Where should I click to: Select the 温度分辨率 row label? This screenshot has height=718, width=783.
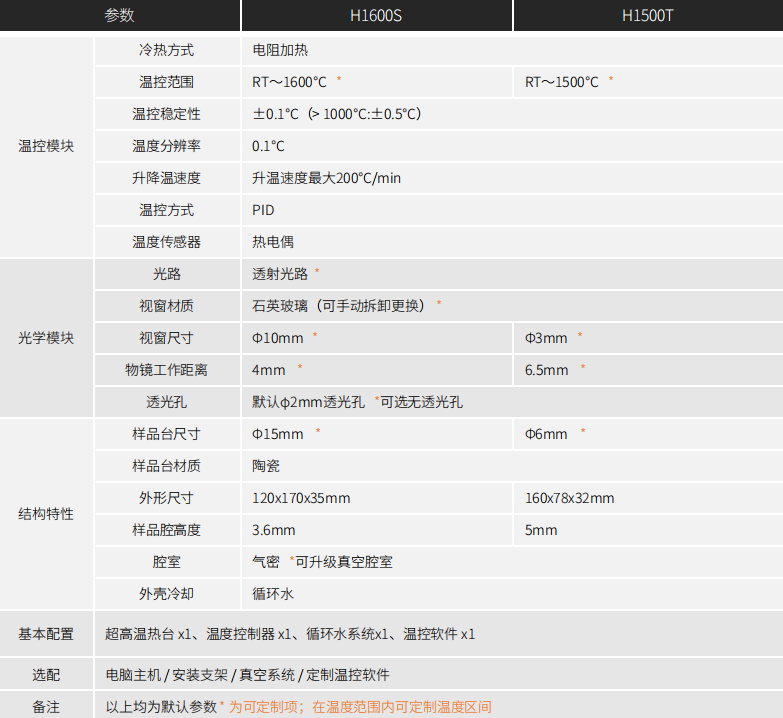166,146
